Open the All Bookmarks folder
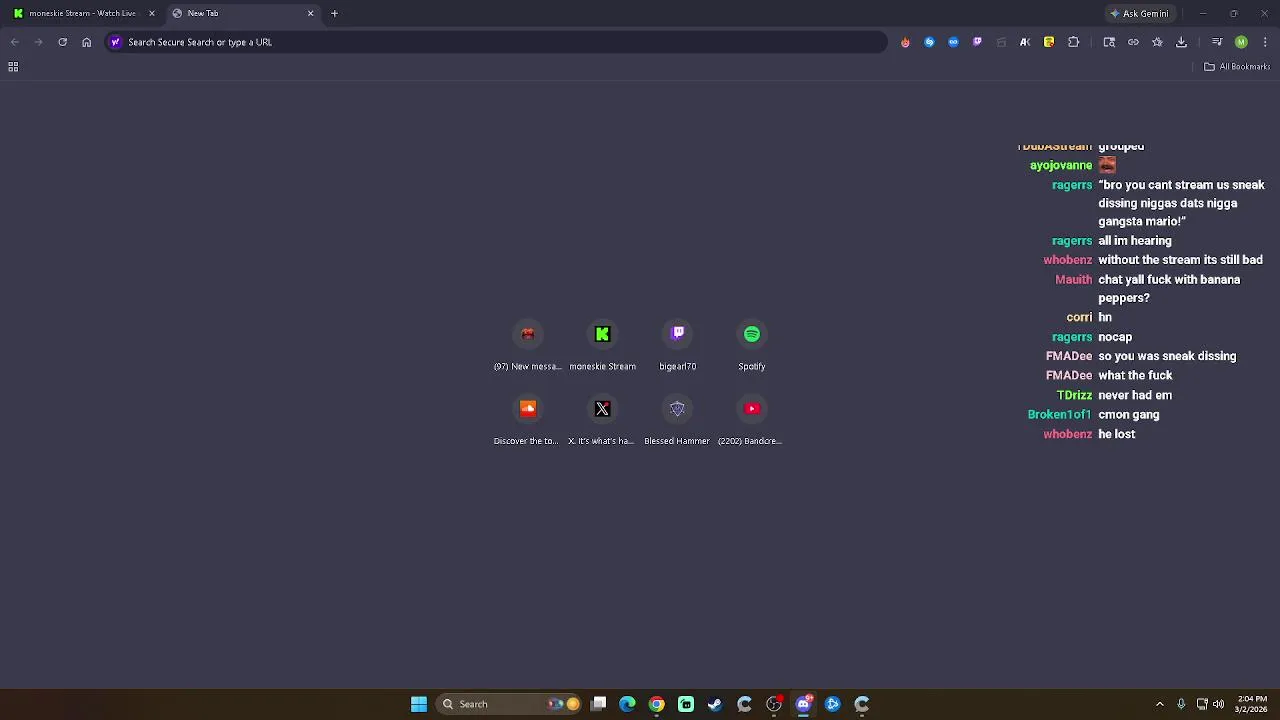This screenshot has height=720, width=1280. [x=1237, y=67]
